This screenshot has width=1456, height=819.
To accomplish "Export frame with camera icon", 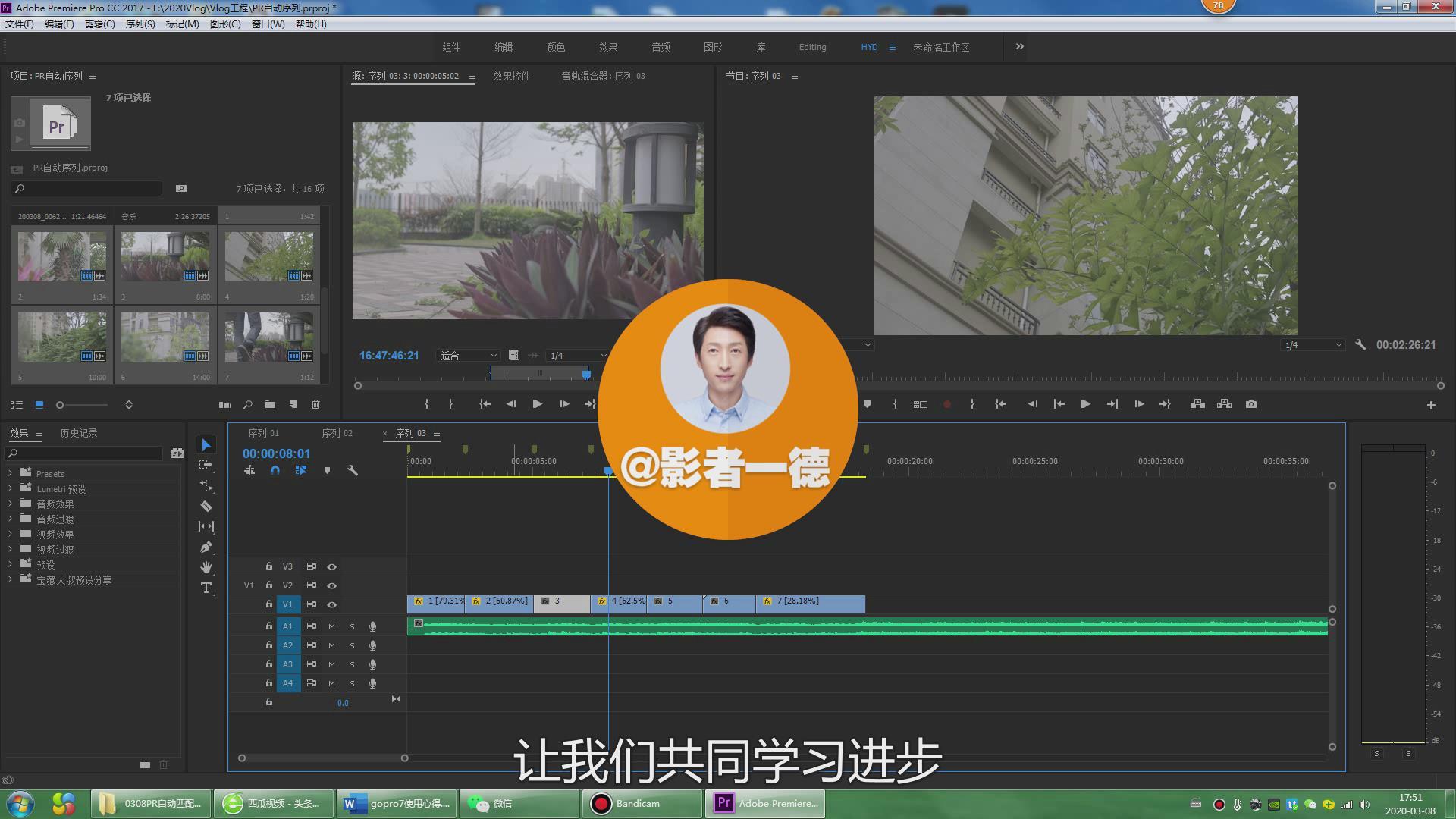I will (1251, 404).
